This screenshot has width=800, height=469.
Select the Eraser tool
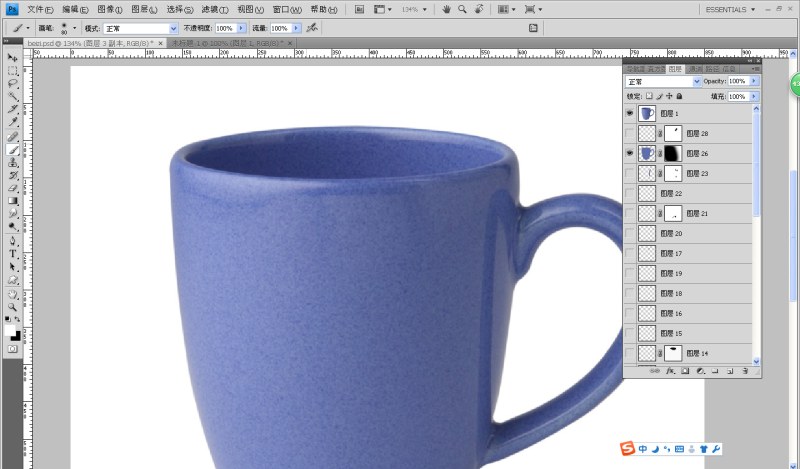13,188
